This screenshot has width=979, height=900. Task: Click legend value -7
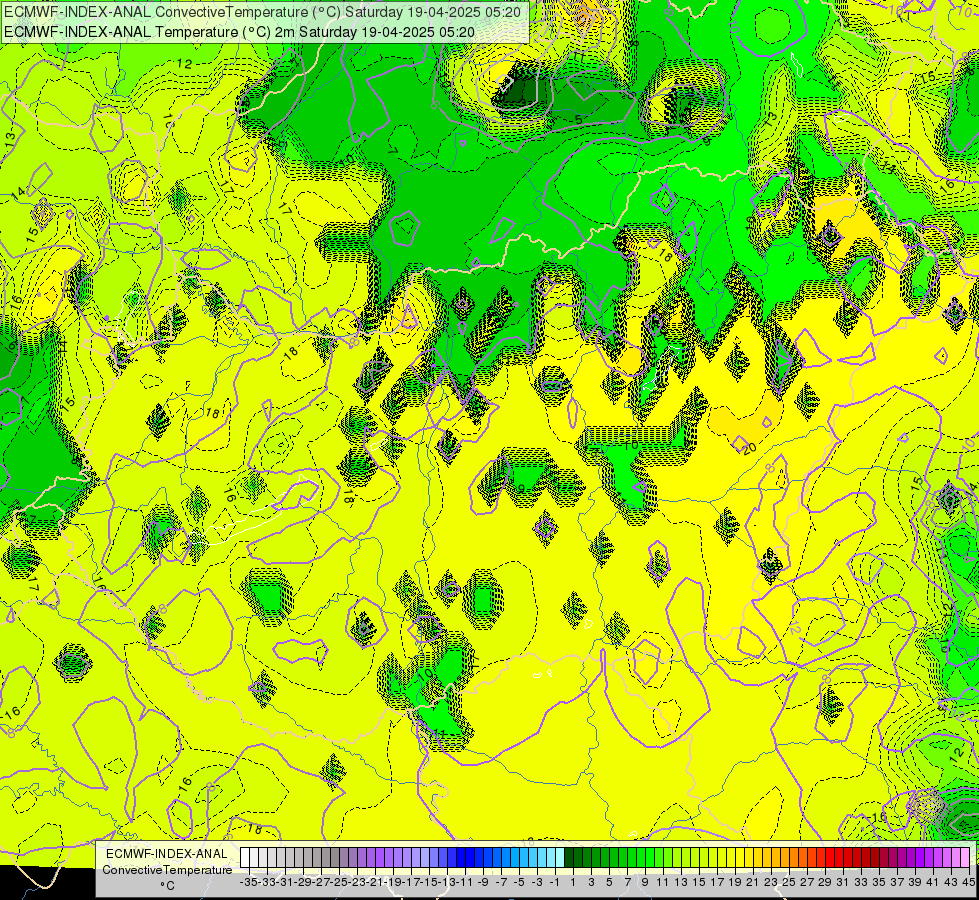(501, 883)
